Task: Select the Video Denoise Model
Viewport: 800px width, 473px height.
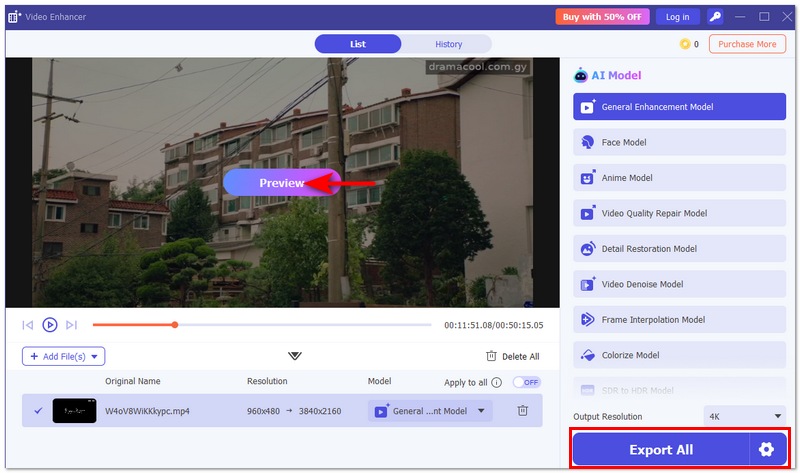Action: click(x=679, y=284)
